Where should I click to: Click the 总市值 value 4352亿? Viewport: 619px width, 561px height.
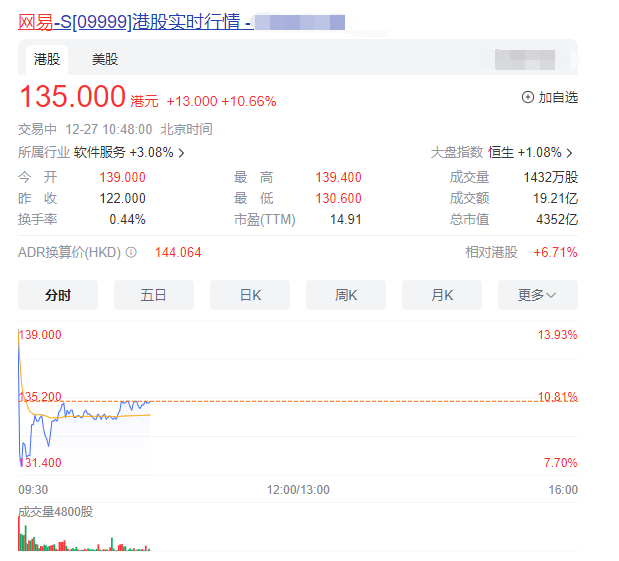[557, 219]
